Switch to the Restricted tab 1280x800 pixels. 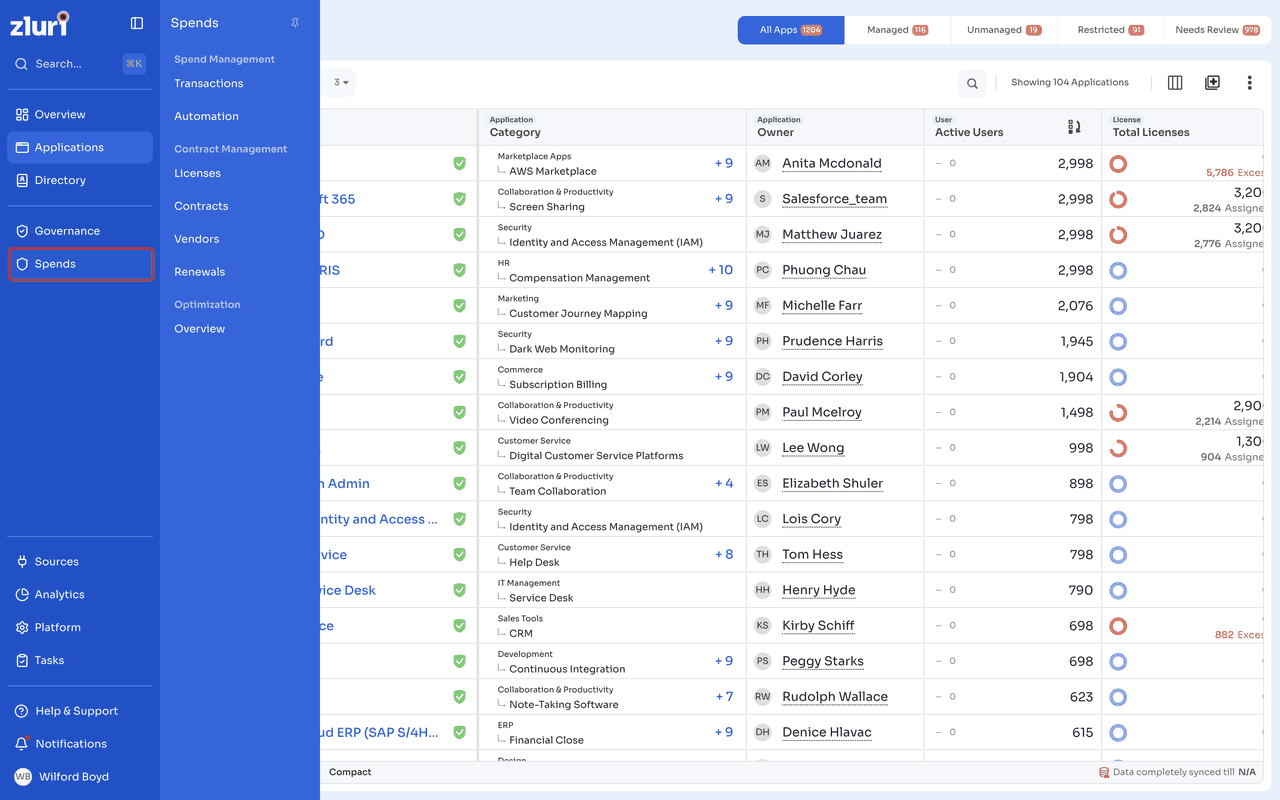pos(1110,30)
